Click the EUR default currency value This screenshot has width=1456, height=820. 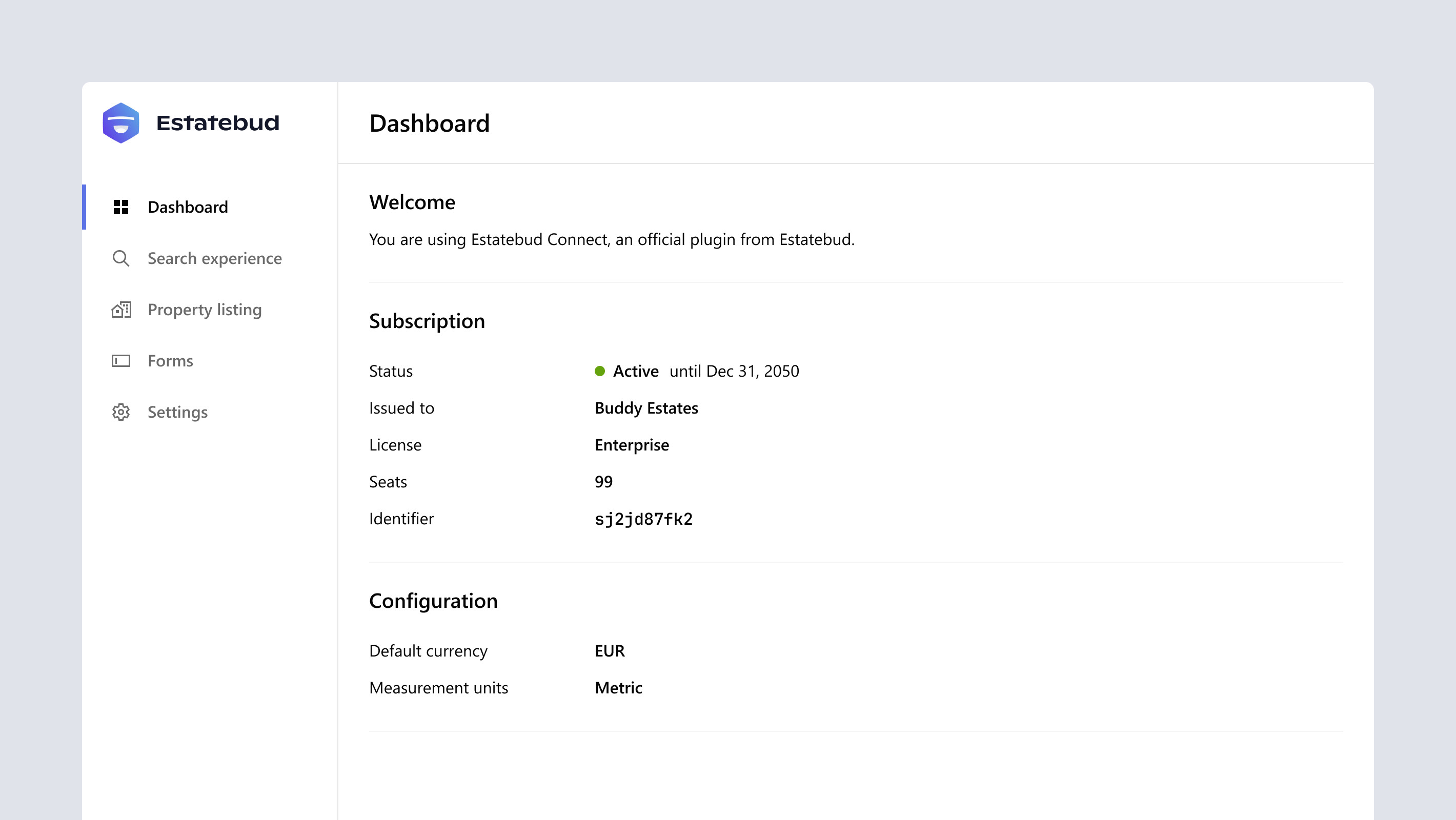pos(609,651)
